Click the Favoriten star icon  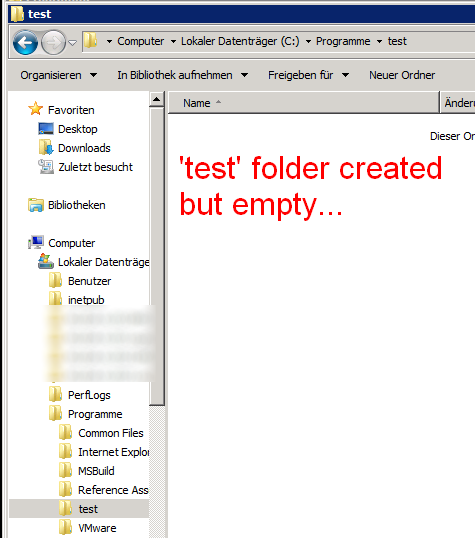point(35,109)
